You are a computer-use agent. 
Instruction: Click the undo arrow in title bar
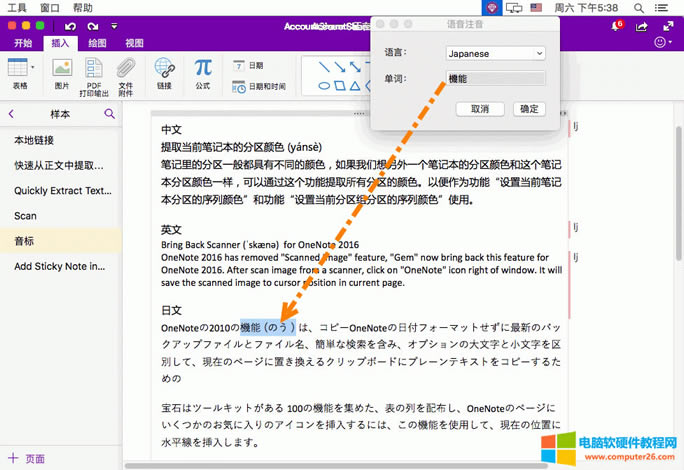(68, 26)
